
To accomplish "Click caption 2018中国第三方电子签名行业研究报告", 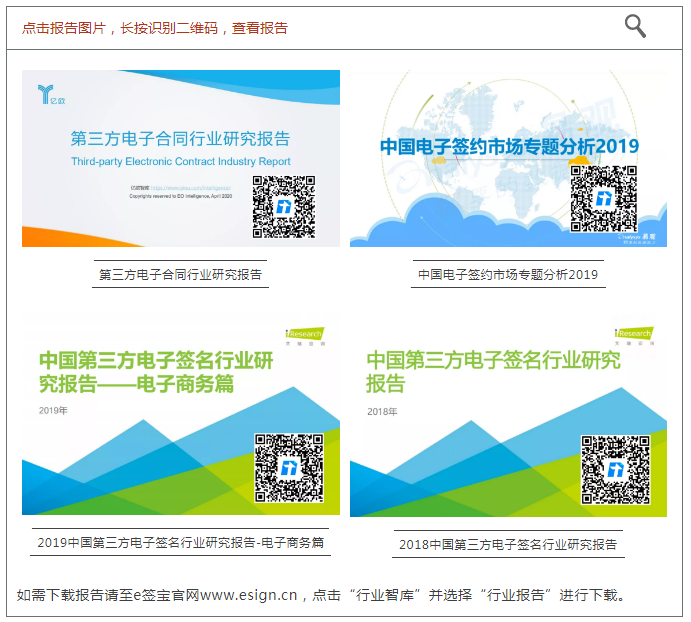I will point(508,544).
